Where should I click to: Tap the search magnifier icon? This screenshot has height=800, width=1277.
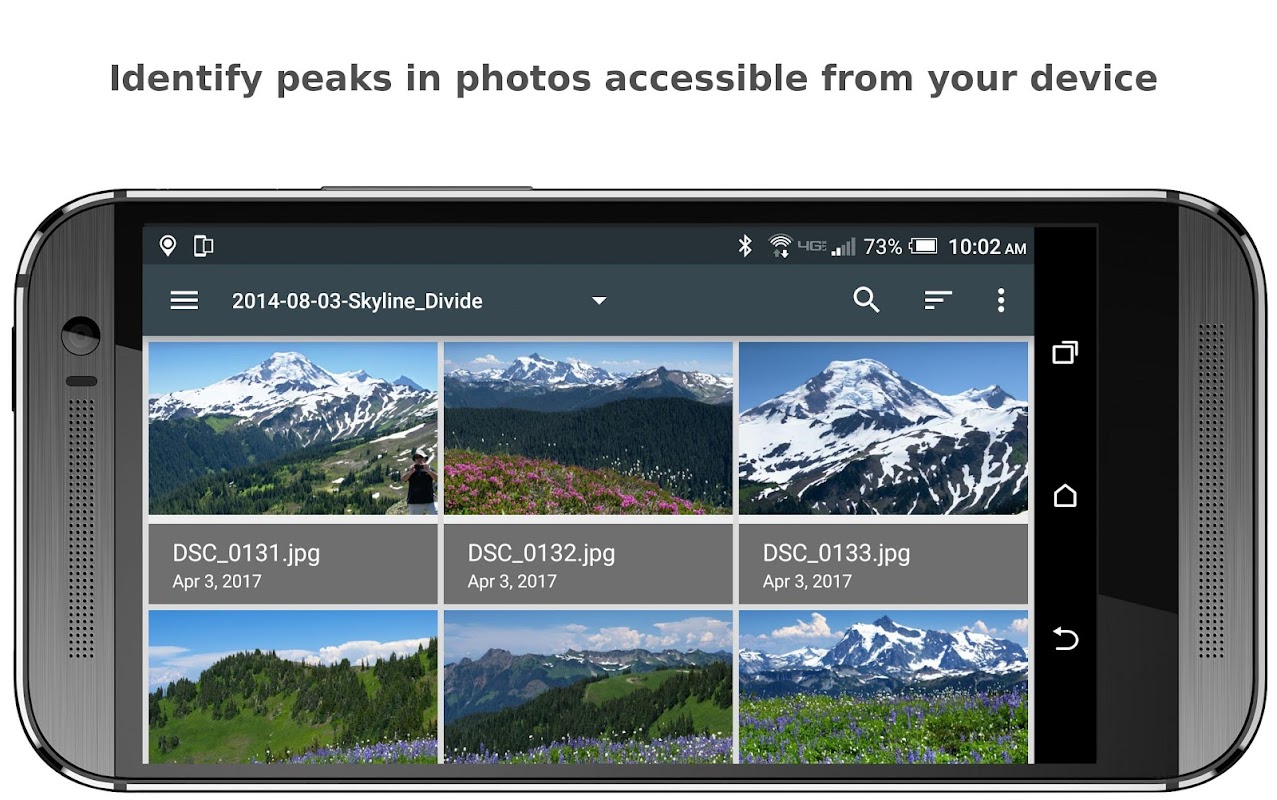(866, 300)
